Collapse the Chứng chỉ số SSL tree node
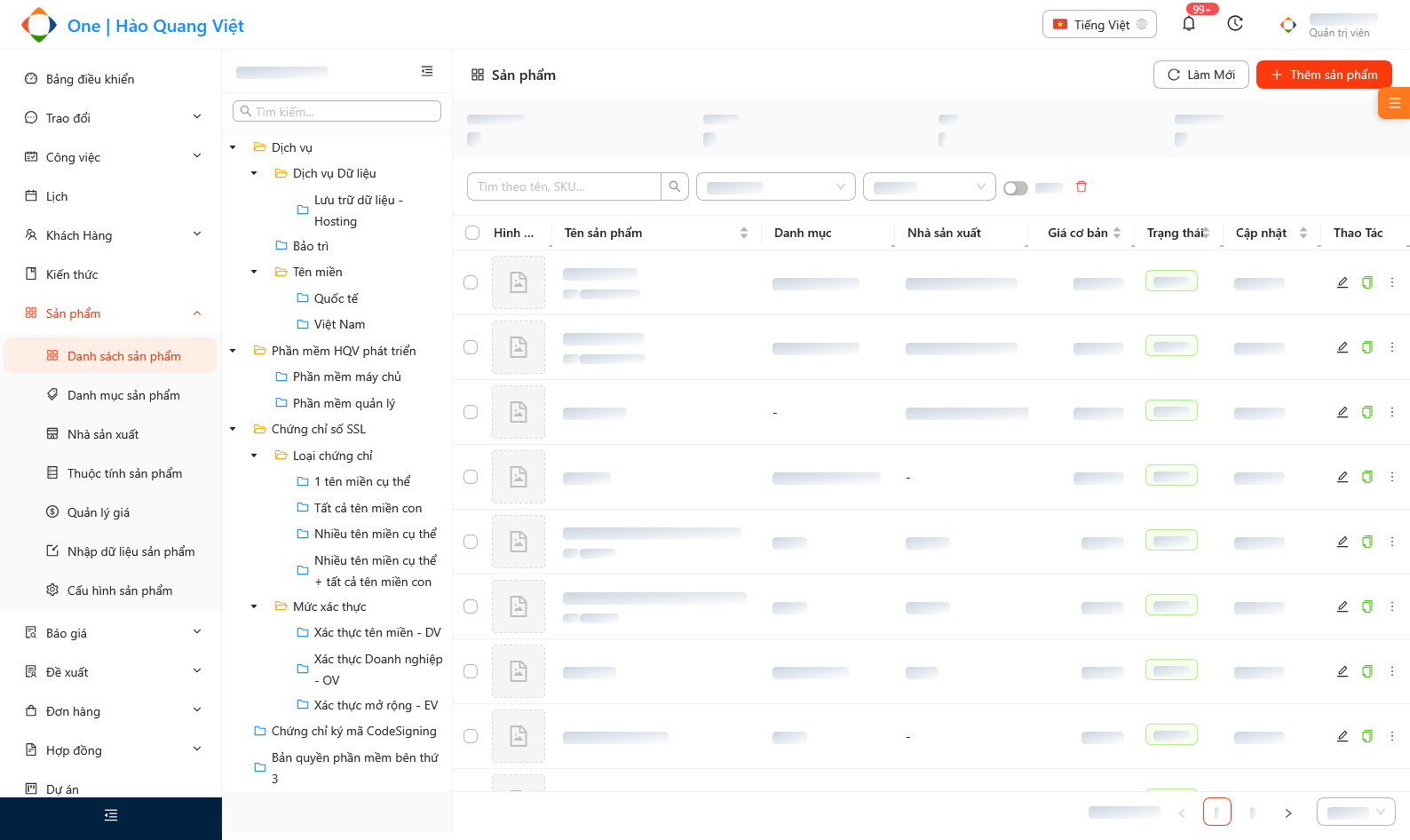The image size is (1410, 840). point(233,429)
